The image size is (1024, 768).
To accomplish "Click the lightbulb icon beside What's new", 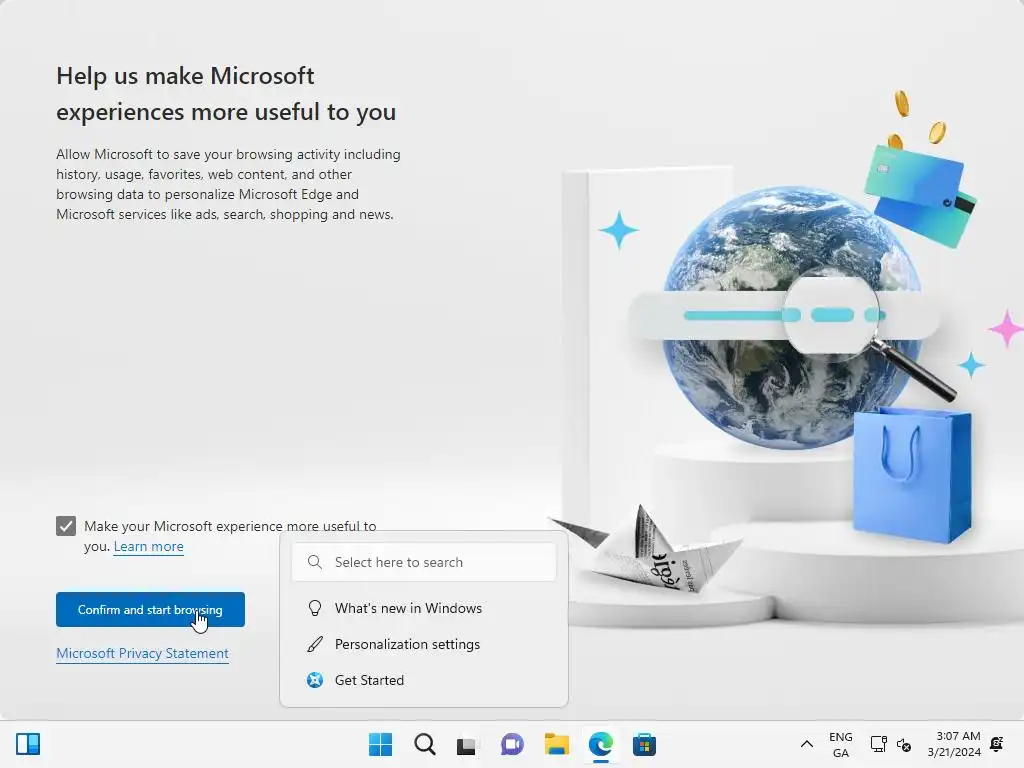I will pos(315,608).
